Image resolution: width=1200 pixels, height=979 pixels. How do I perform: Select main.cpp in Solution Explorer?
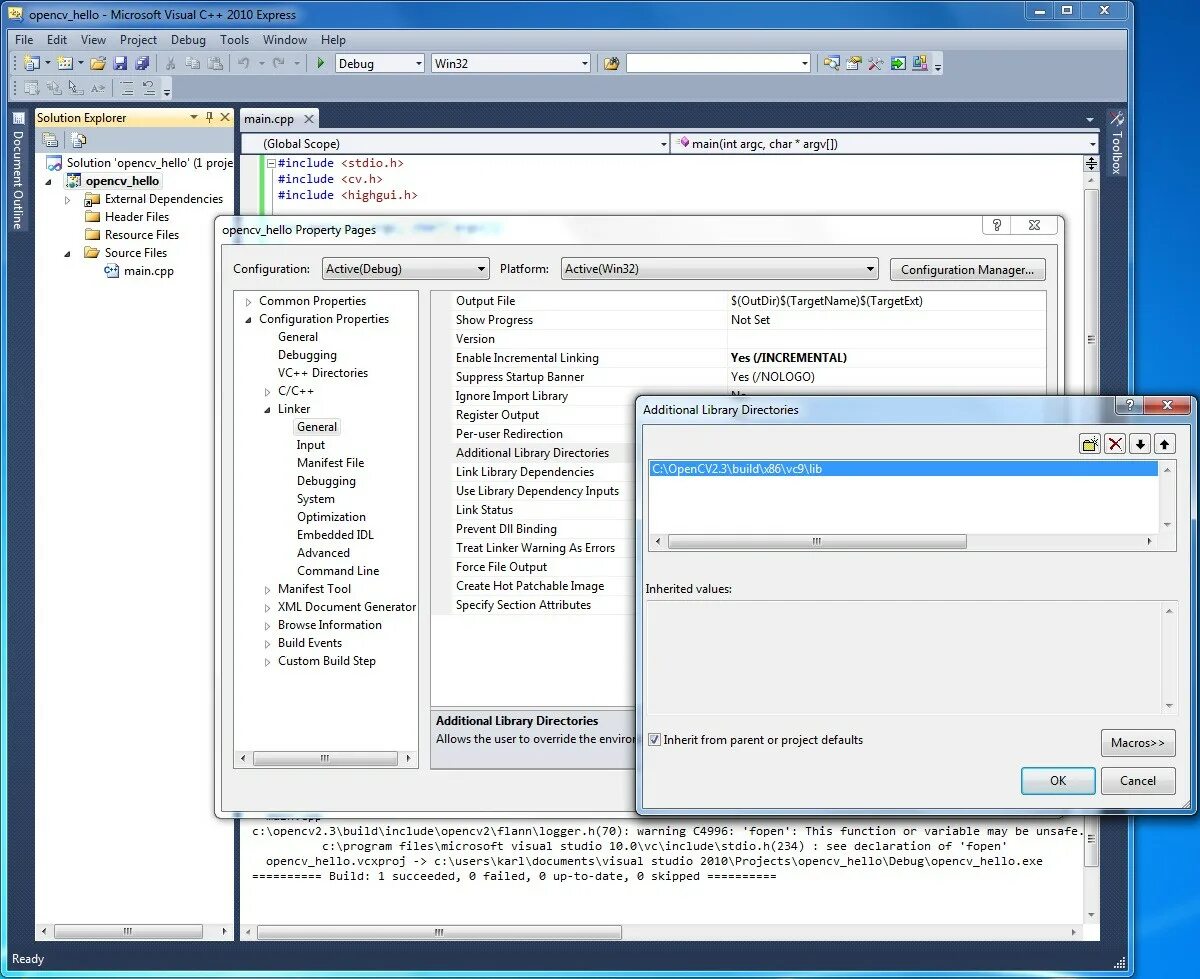tap(148, 271)
